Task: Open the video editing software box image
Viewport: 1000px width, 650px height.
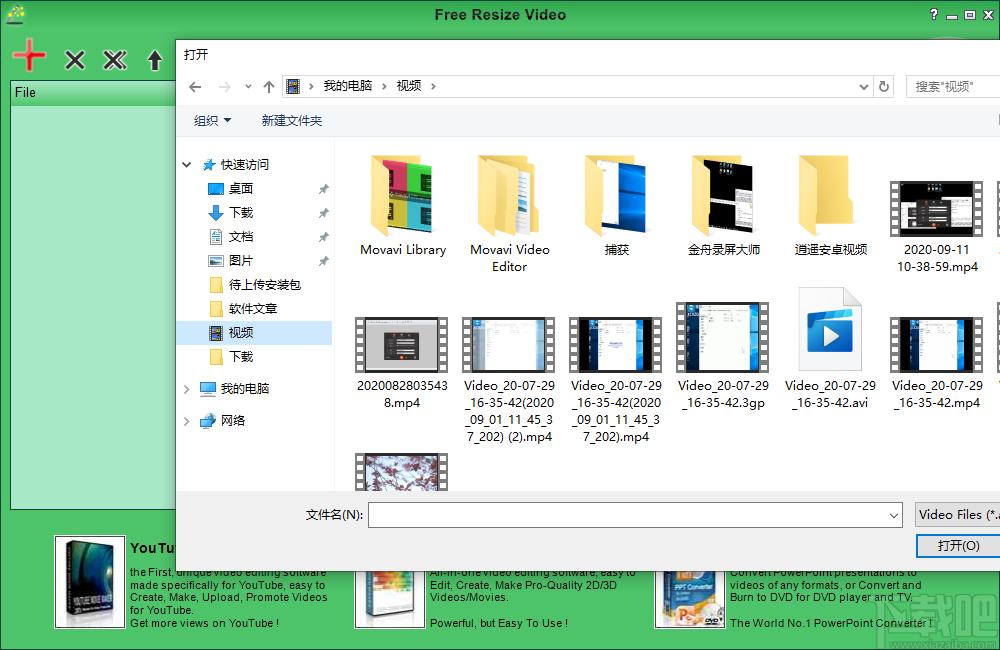Action: (390, 600)
